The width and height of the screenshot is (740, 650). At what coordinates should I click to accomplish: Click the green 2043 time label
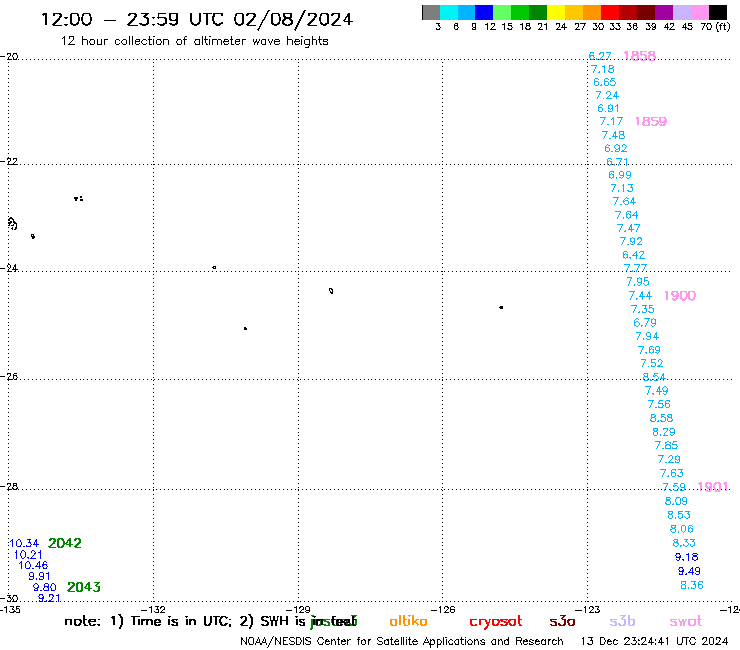(84, 587)
